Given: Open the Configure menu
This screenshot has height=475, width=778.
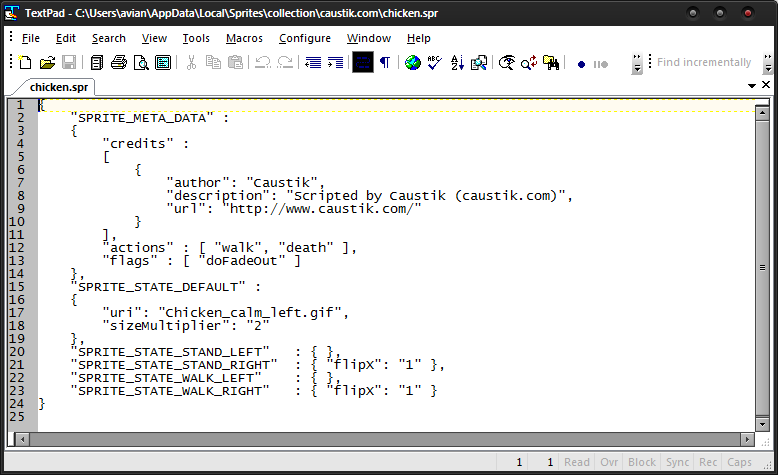Looking at the screenshot, I should 304,38.
